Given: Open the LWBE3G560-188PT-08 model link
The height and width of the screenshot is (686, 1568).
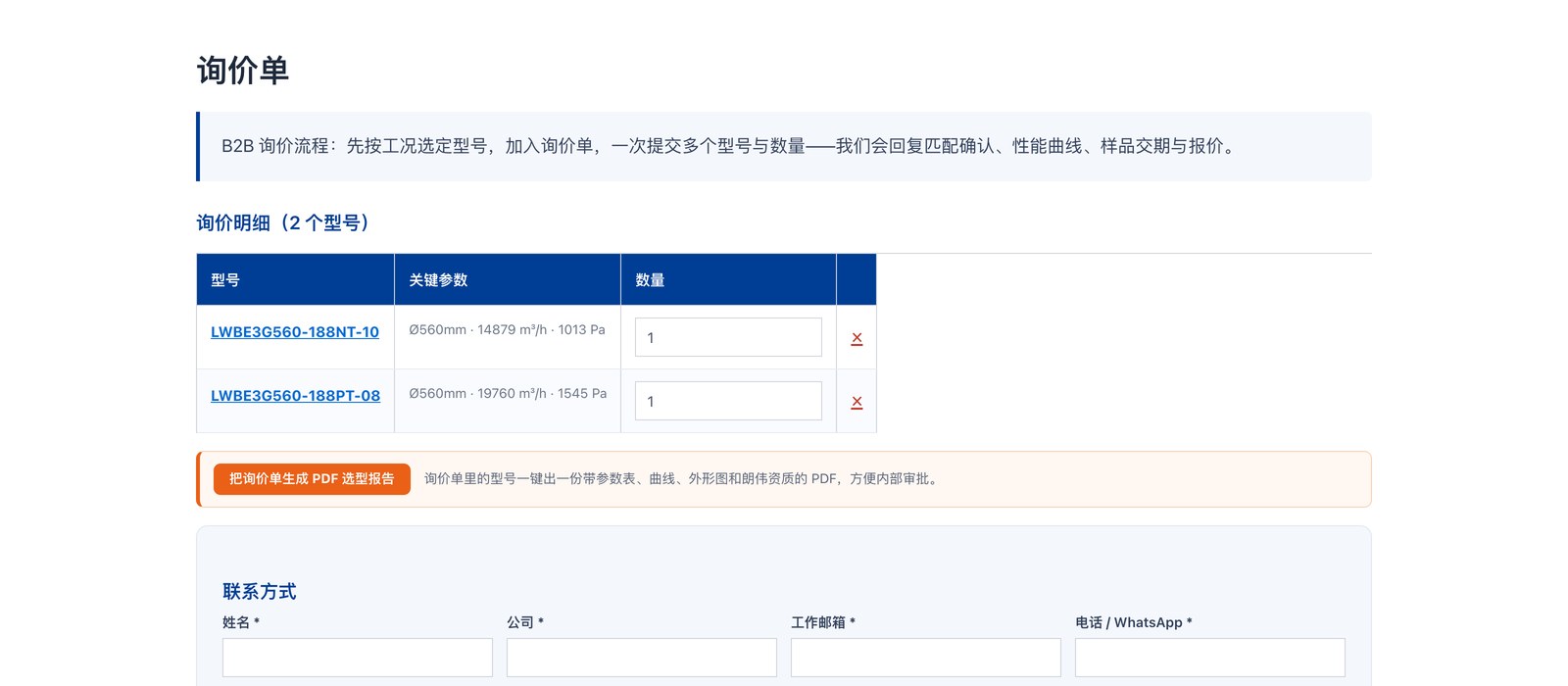Looking at the screenshot, I should pos(295,396).
